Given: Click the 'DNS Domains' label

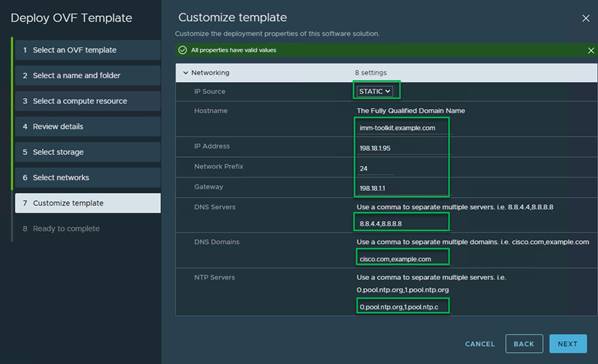Looking at the screenshot, I should (217, 242).
